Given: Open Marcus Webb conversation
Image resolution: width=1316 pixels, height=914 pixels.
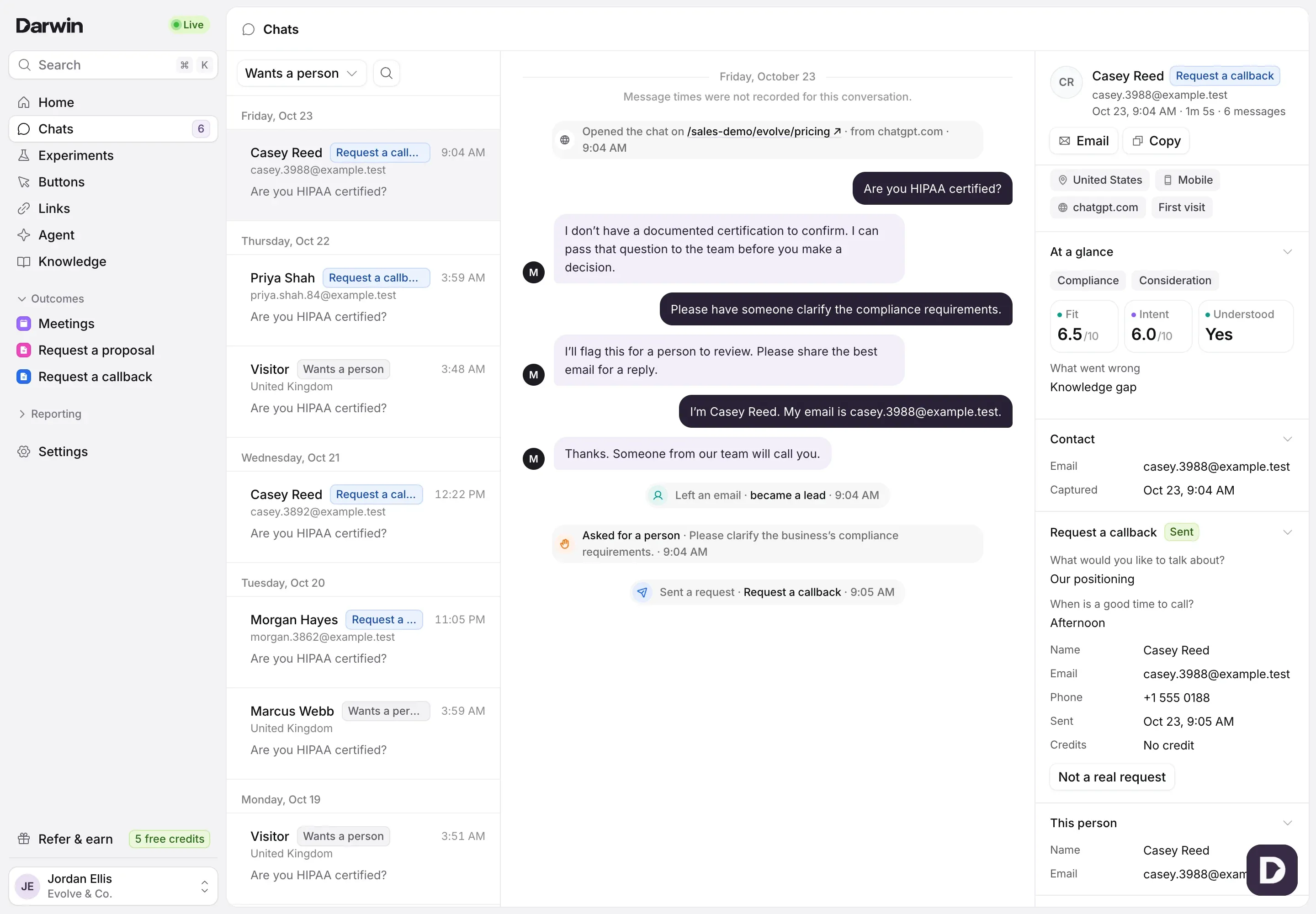Looking at the screenshot, I should point(363,733).
